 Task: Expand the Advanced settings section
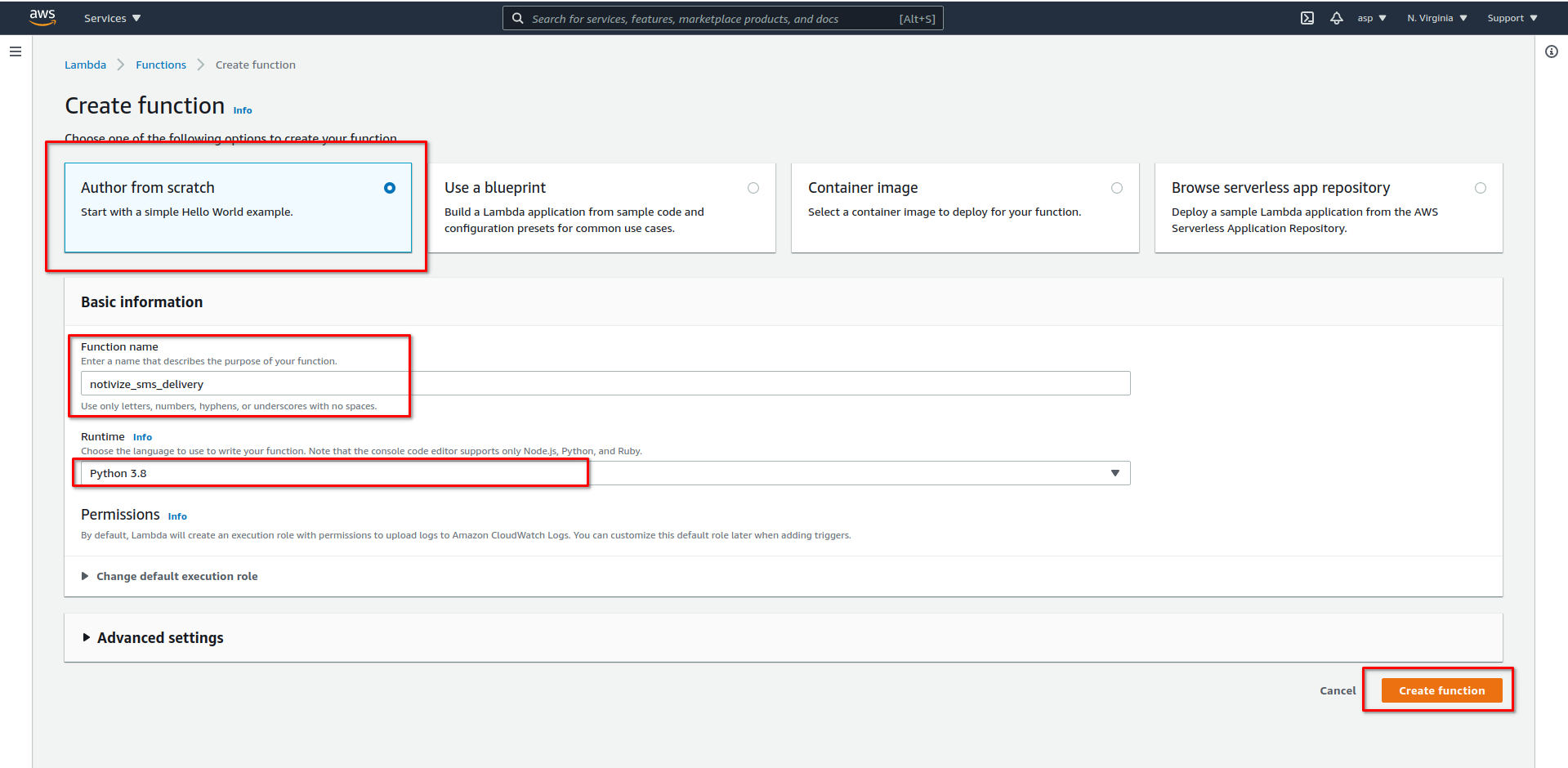pos(153,638)
